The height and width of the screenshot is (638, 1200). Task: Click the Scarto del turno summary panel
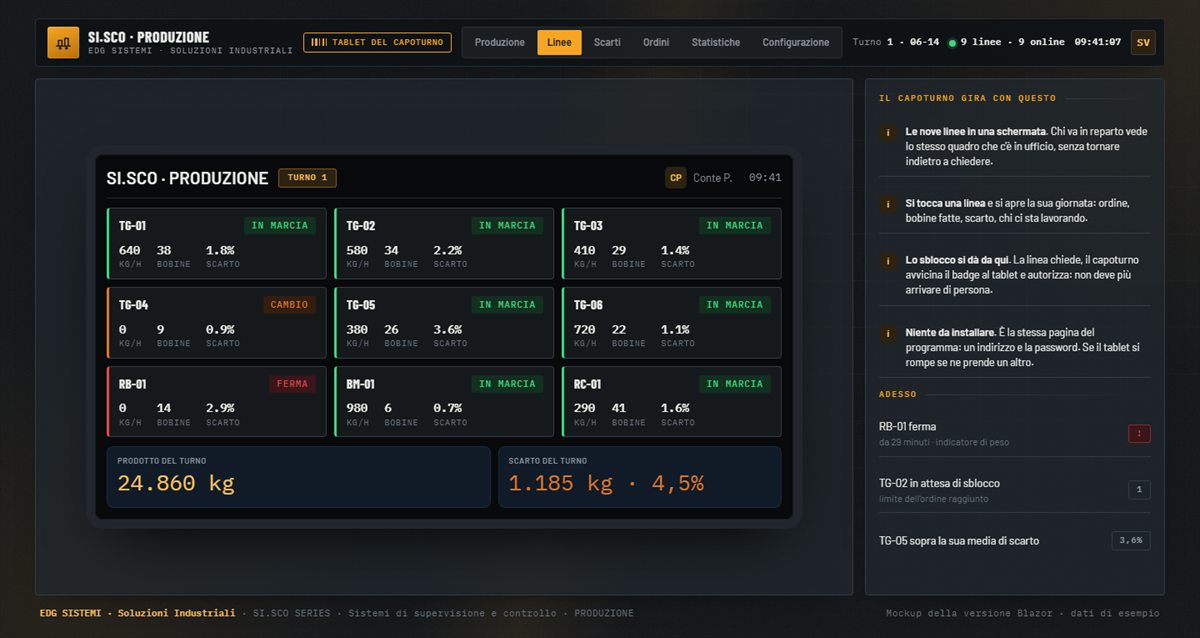(640, 477)
